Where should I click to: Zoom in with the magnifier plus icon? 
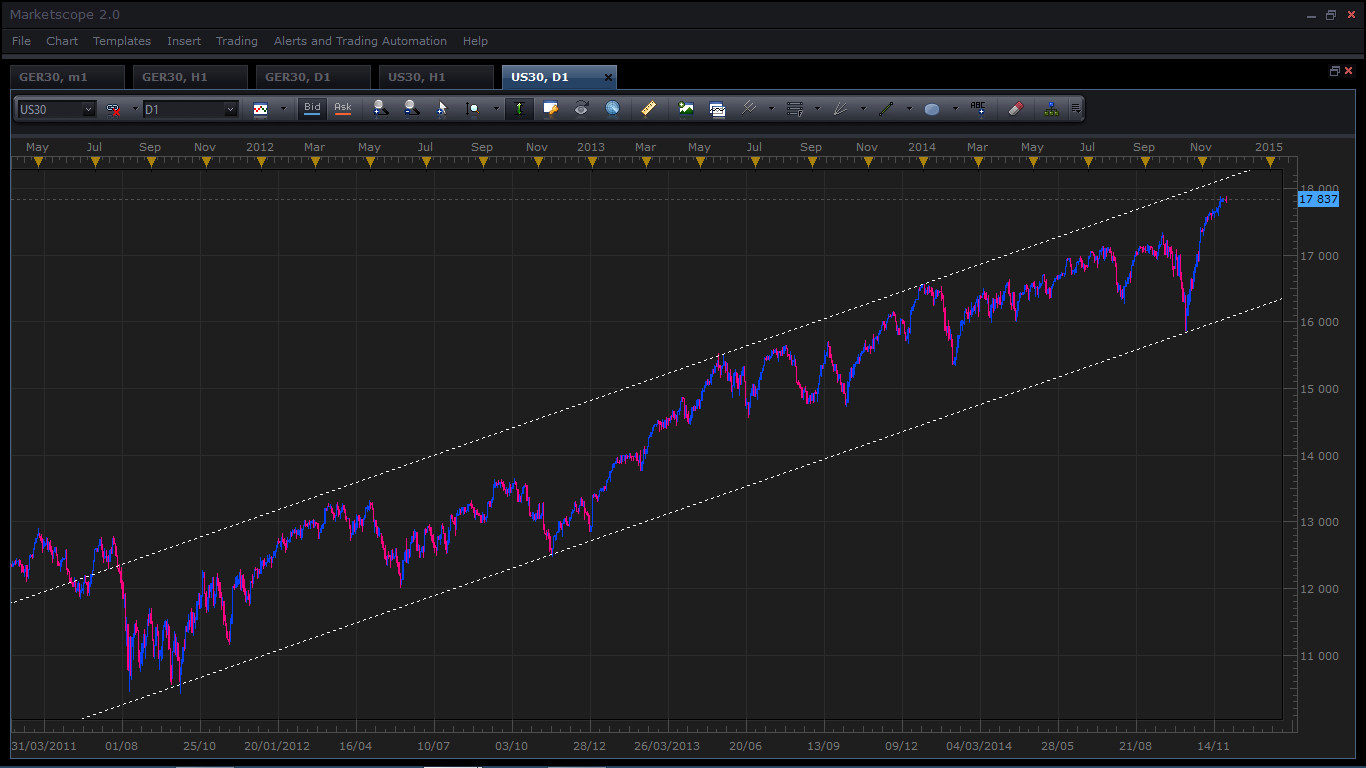(379, 109)
